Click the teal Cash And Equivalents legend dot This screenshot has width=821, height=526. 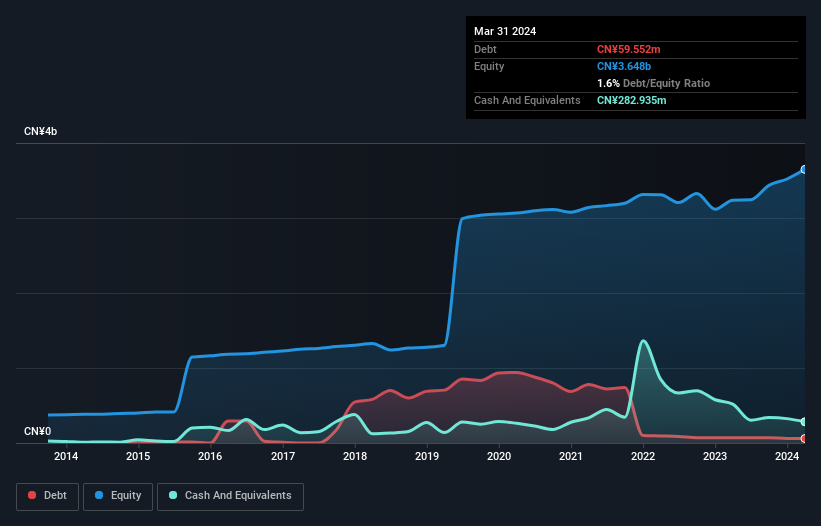[173, 495]
